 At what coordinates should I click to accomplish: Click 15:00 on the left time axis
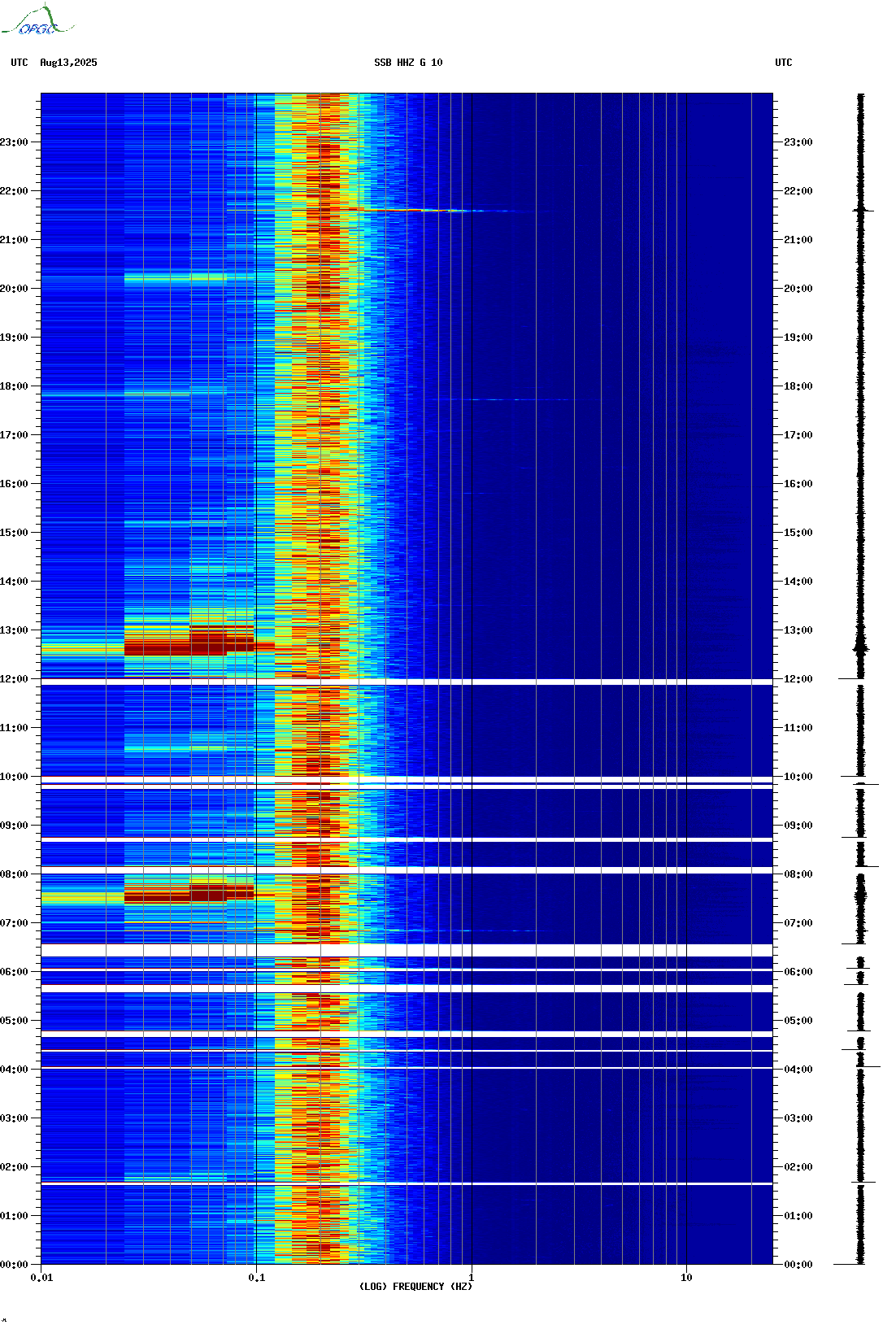point(14,533)
